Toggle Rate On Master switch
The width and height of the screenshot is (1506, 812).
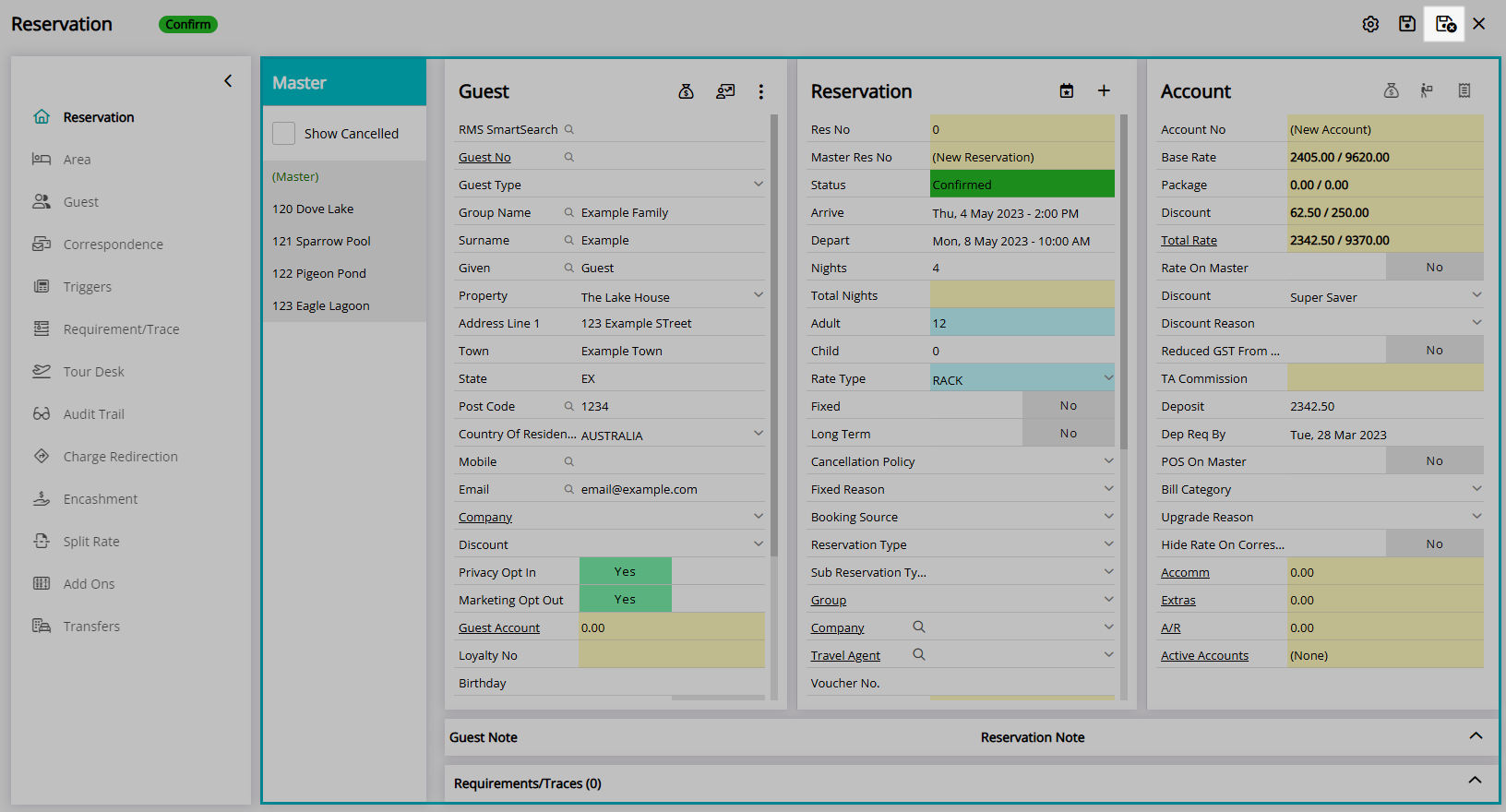coord(1434,267)
